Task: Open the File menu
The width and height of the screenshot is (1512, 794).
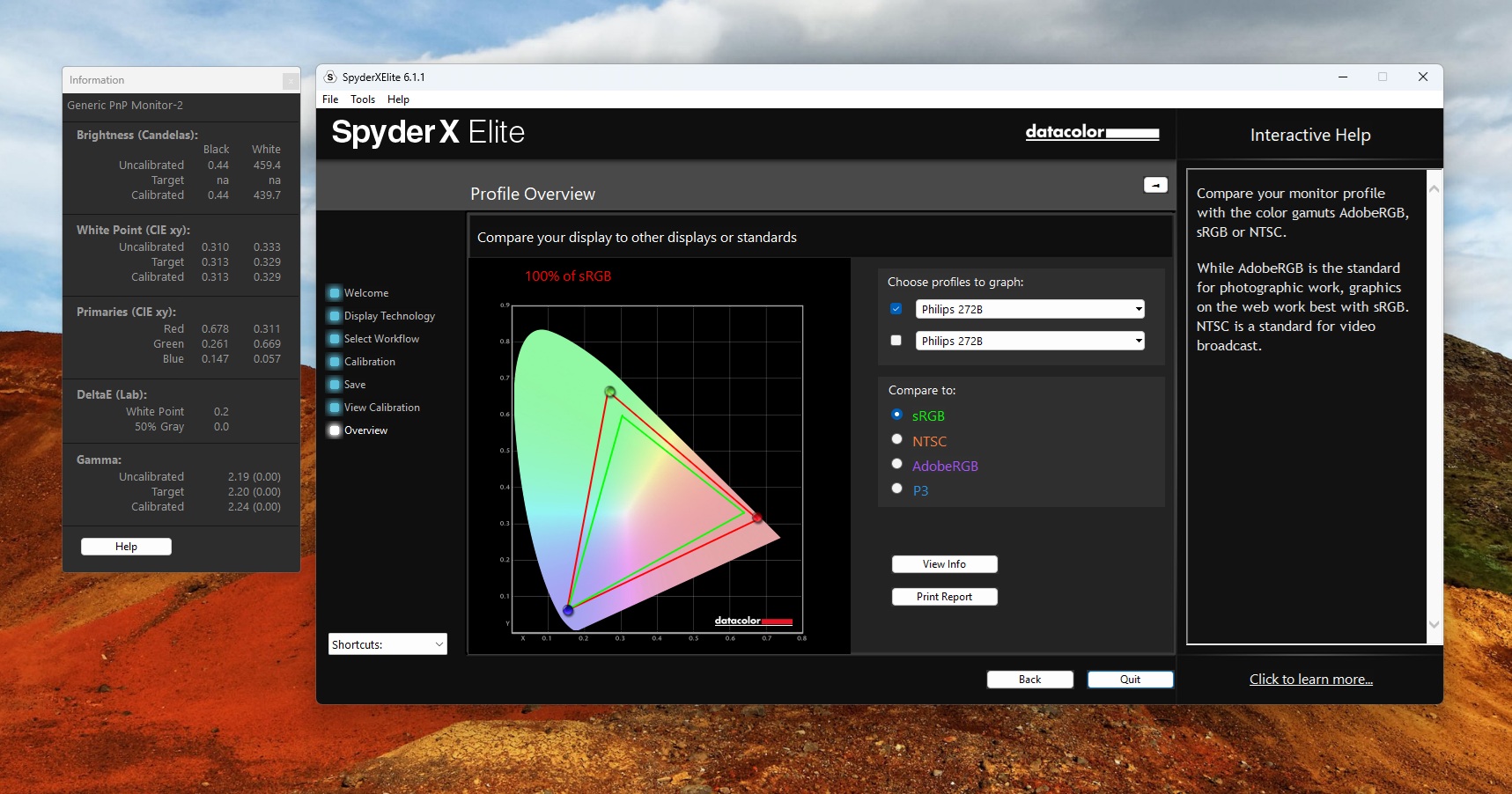Action: (330, 99)
